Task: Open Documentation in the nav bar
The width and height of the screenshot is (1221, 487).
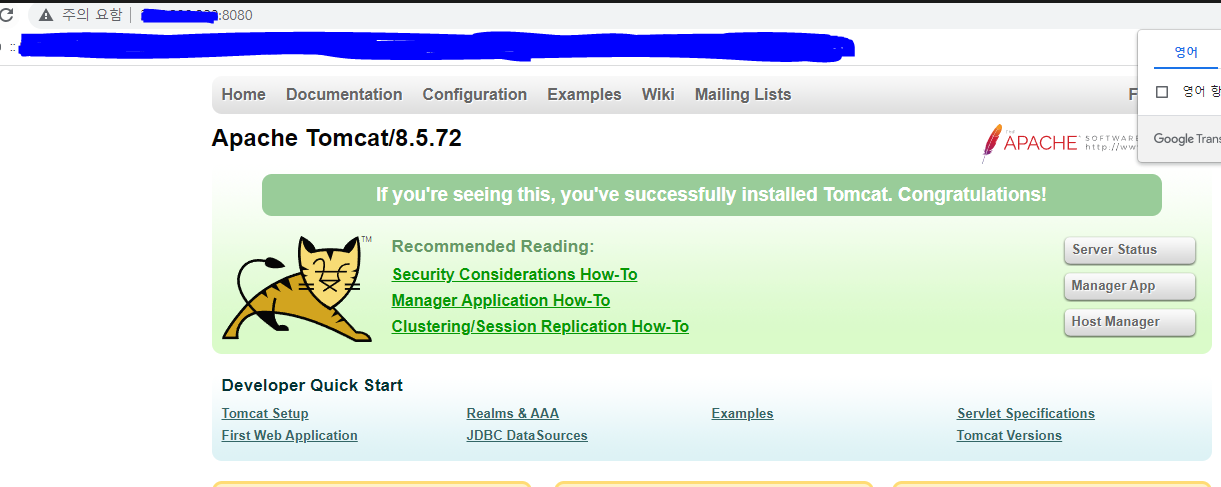Action: coord(344,95)
